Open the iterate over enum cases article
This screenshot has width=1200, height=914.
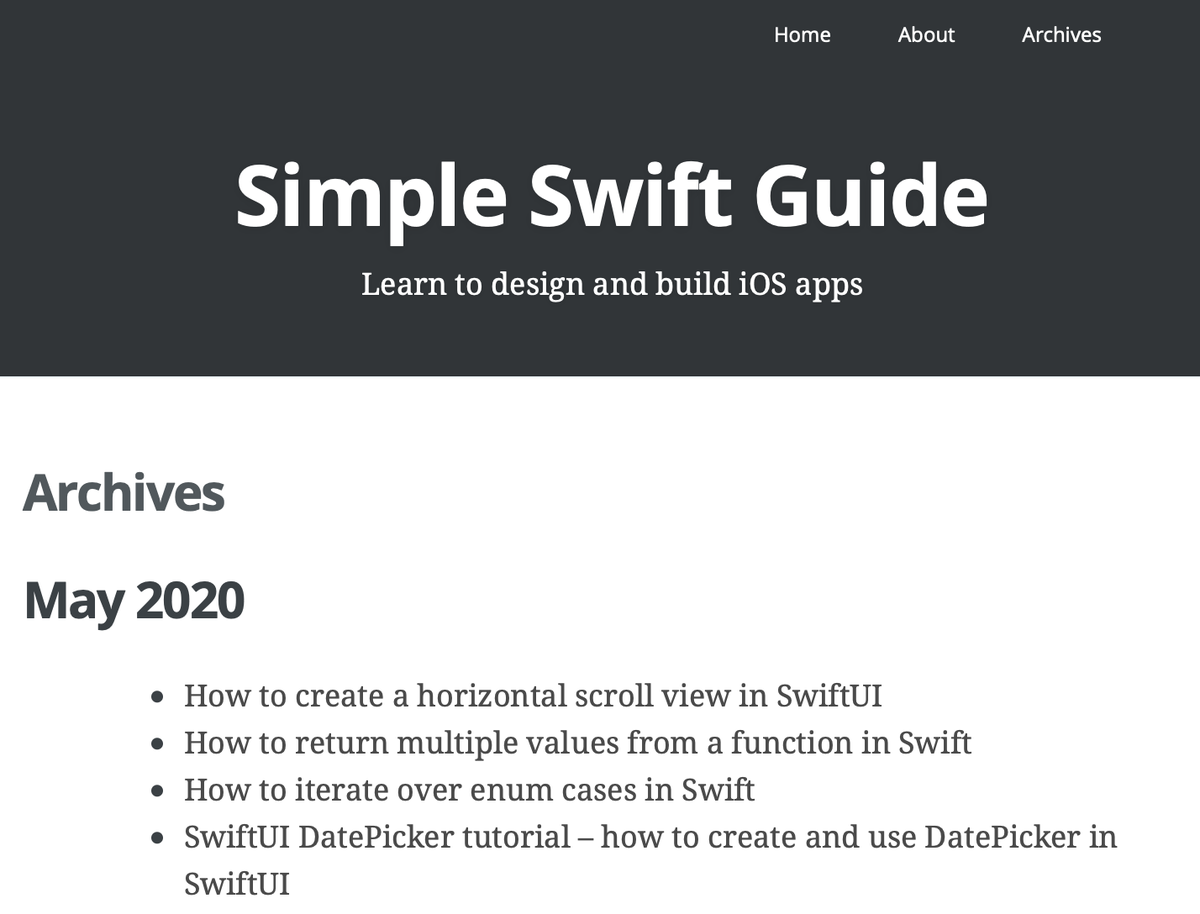[468, 789]
